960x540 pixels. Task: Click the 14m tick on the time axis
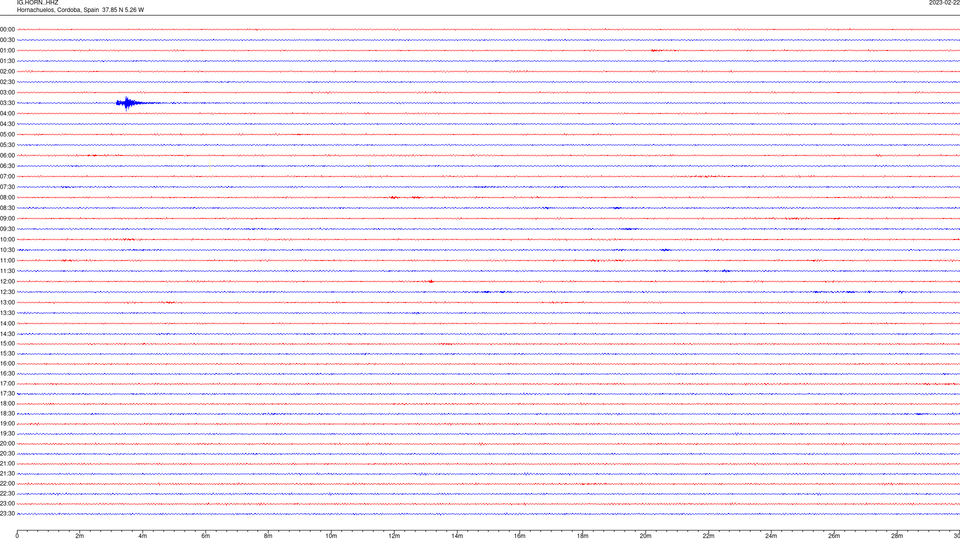[x=457, y=536]
